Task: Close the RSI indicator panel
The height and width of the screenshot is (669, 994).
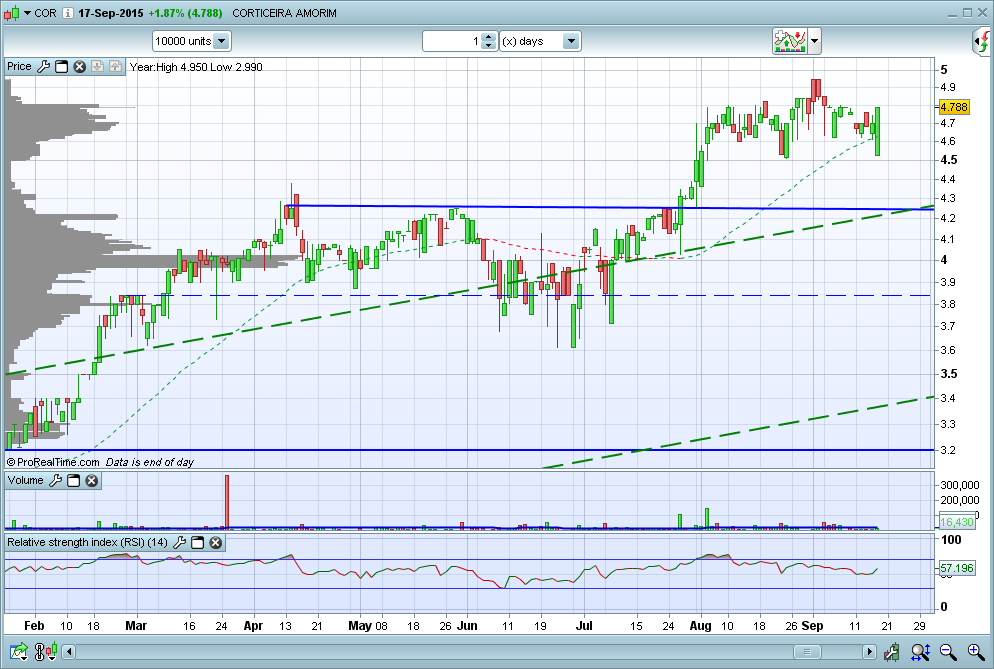Action: [x=216, y=543]
